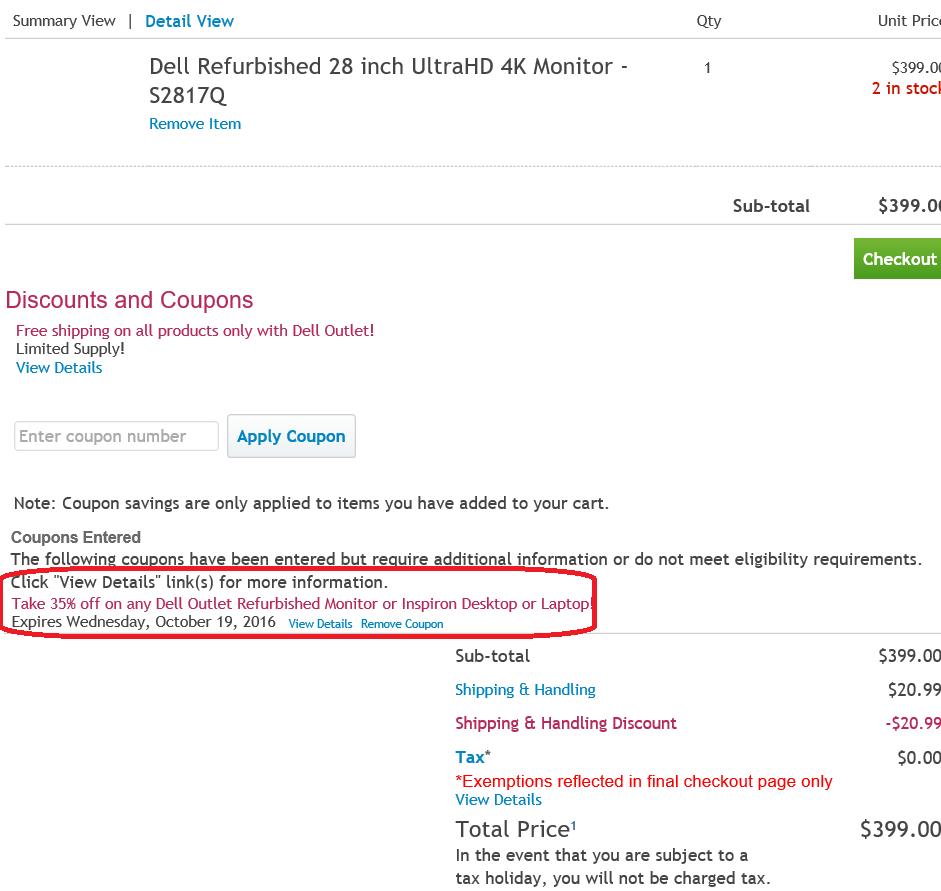Remove the entered 35% off coupon
The image size is (941, 891).
[x=402, y=624]
